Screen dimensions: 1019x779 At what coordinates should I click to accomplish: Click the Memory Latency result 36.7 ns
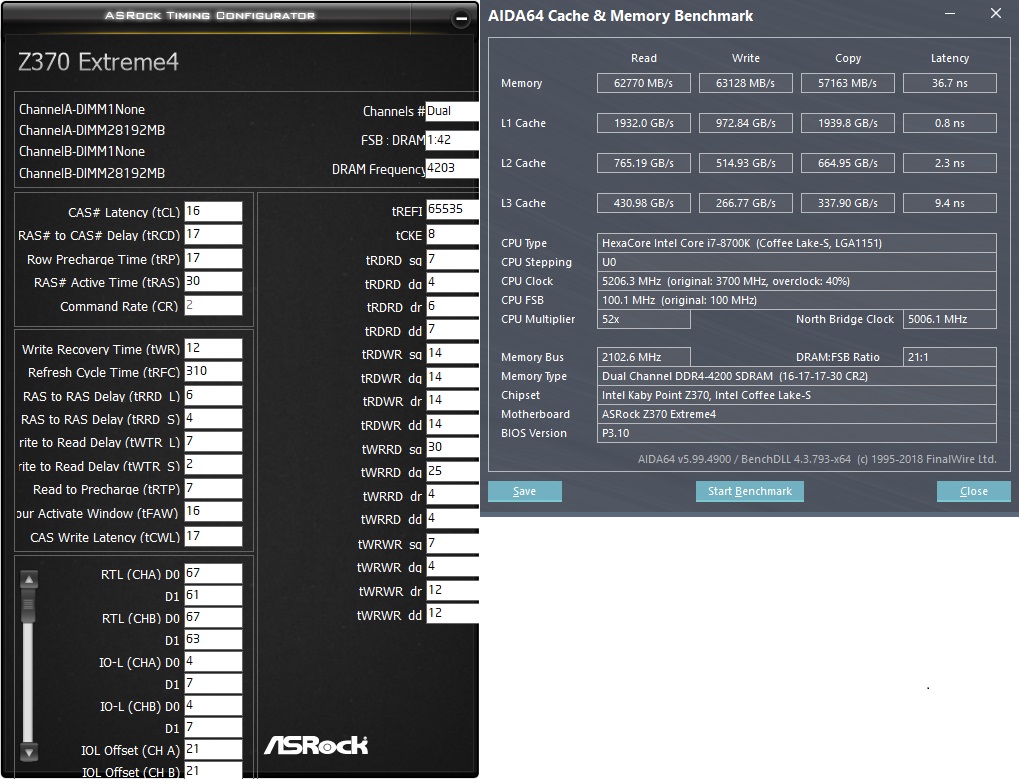coord(949,83)
